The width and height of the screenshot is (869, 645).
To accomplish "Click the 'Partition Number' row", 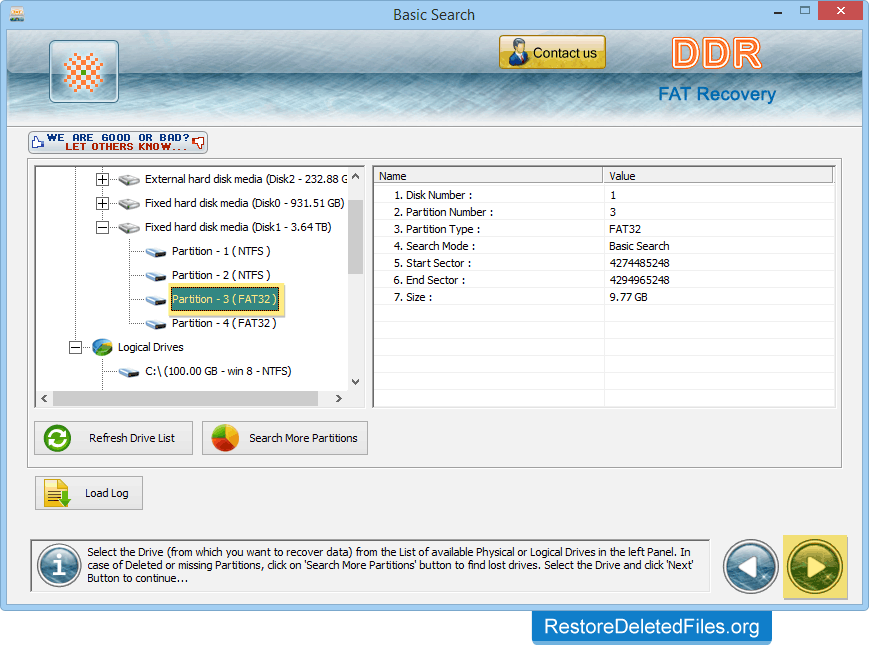I will coord(604,212).
